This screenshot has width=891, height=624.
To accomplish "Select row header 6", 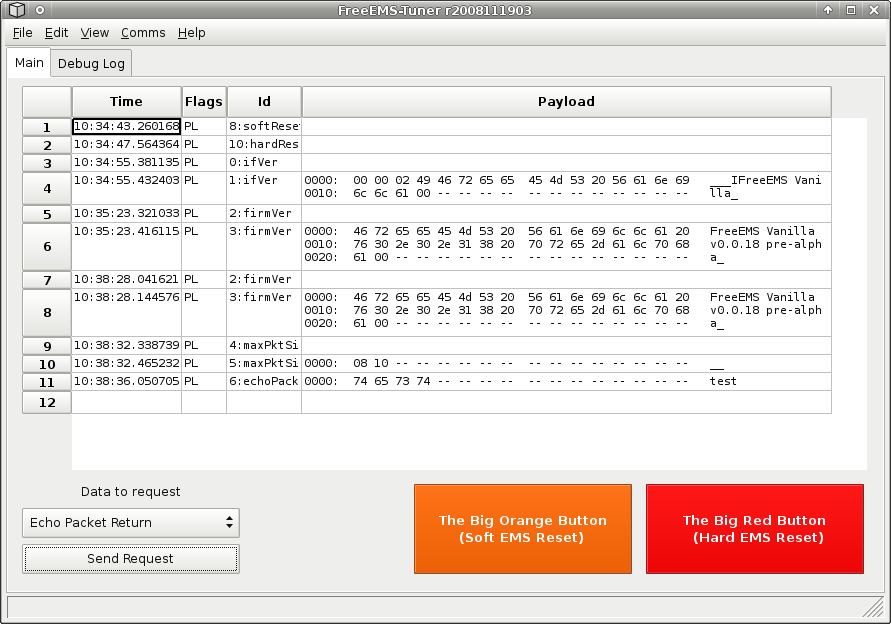I will 47,247.
